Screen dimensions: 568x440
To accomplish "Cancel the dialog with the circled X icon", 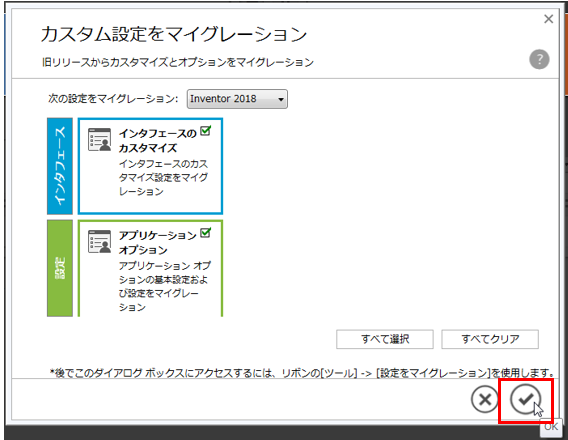I will 485,399.
